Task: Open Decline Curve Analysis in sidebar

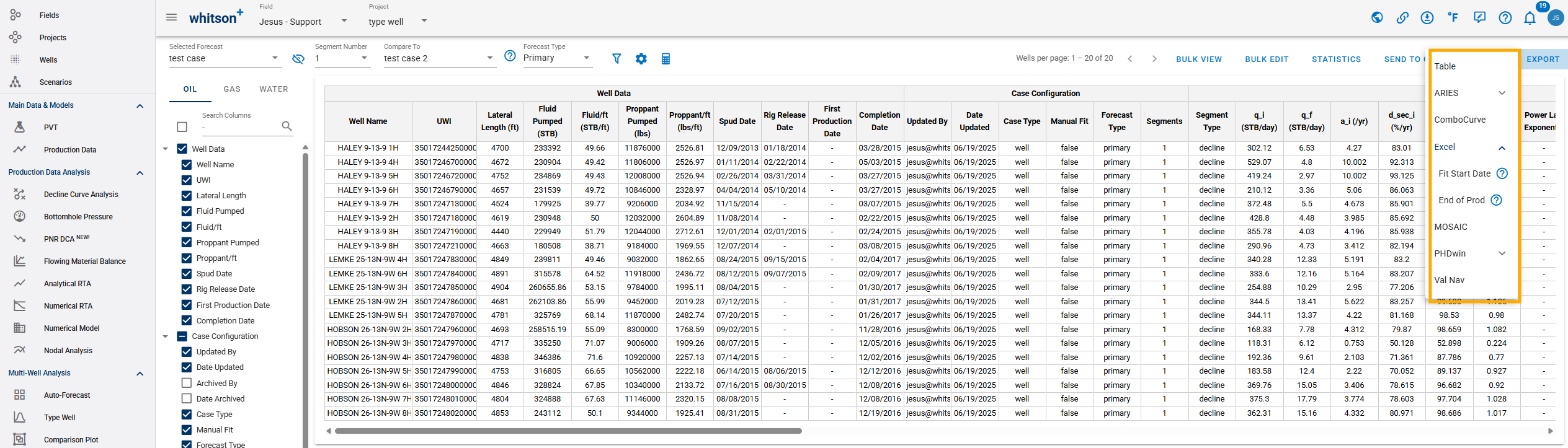Action: click(81, 194)
